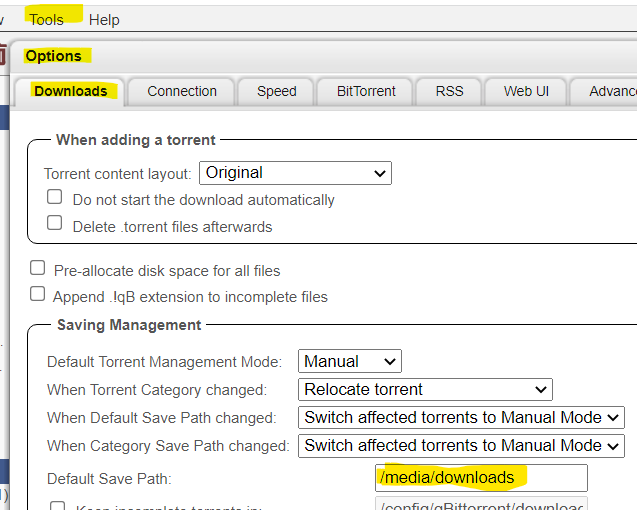Toggle Pre-allocate disk space for all files
This screenshot has height=510, width=637.
point(37,268)
